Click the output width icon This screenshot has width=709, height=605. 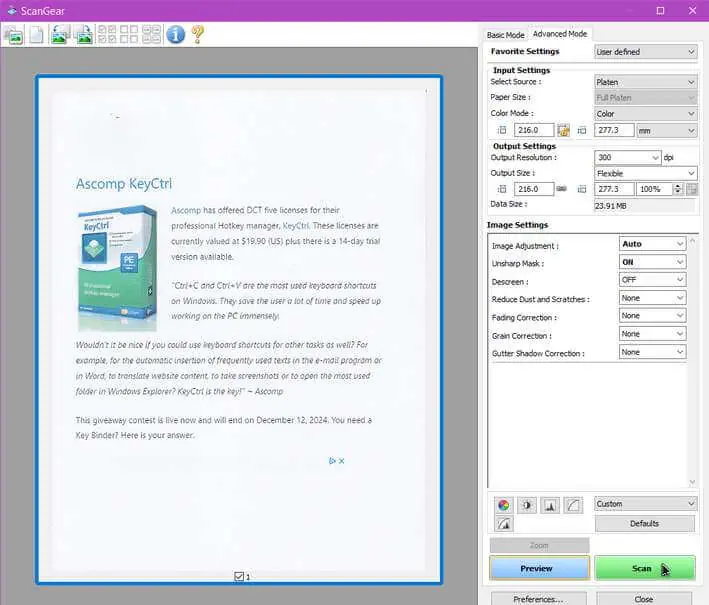point(502,189)
